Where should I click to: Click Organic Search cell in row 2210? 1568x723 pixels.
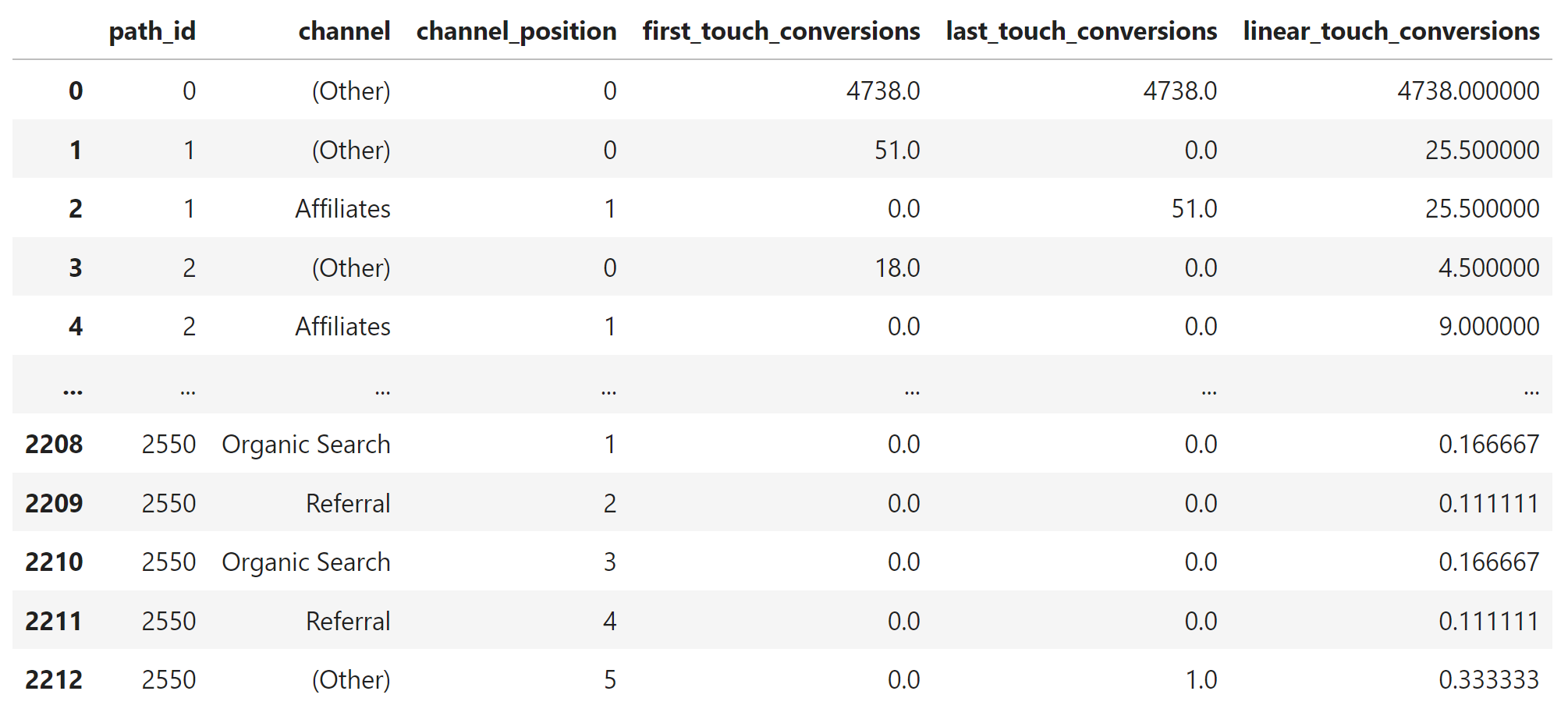[306, 562]
